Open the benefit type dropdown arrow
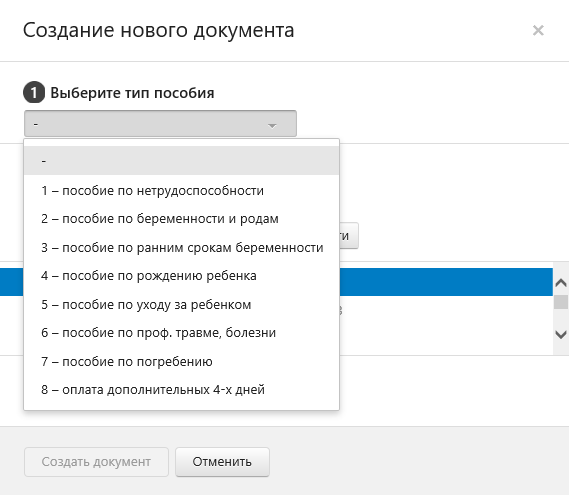This screenshot has width=569, height=495. [x=272, y=126]
